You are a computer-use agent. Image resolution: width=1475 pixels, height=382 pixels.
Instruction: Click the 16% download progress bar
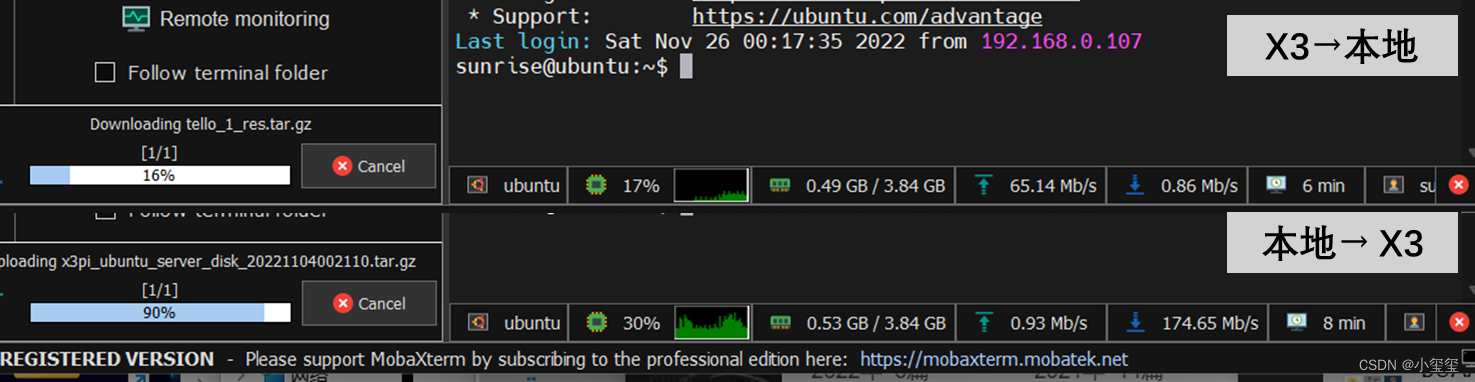point(160,175)
